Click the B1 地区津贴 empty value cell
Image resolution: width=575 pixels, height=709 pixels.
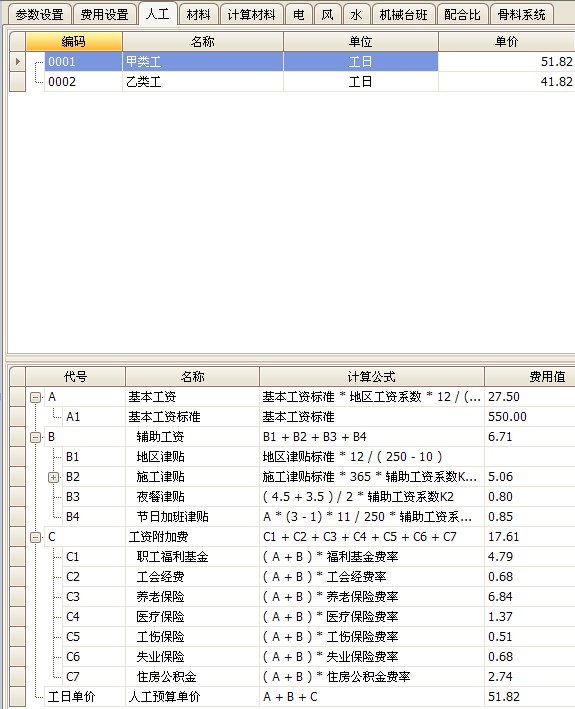(529, 457)
